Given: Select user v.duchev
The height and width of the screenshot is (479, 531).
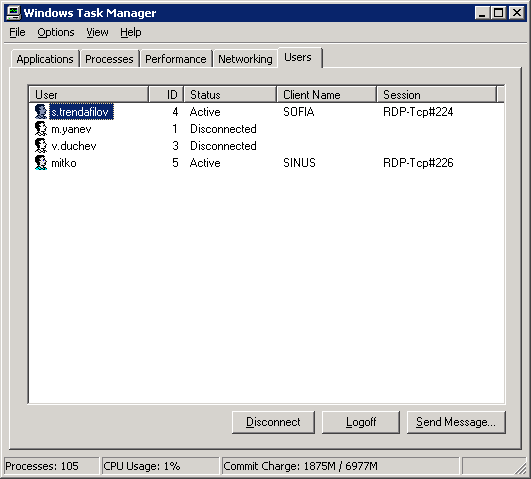Looking at the screenshot, I should [x=74, y=146].
